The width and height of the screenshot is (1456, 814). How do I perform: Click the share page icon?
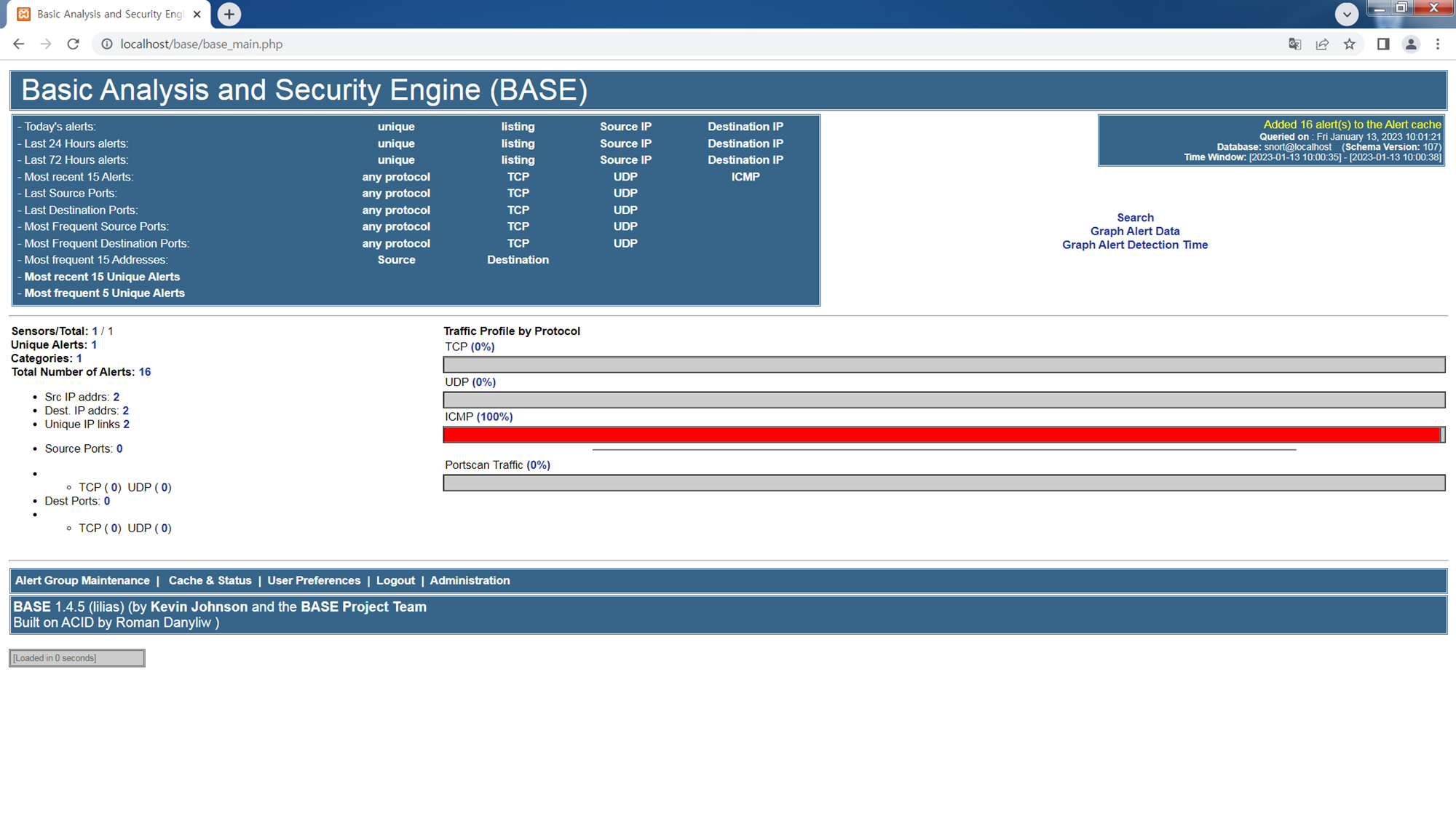(x=1322, y=44)
